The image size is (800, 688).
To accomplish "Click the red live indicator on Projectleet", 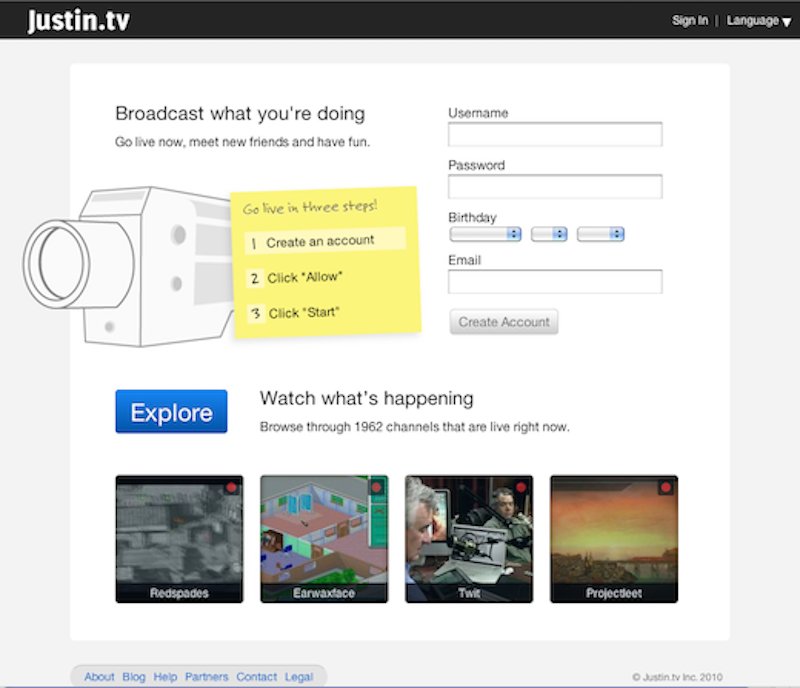I will click(666, 487).
